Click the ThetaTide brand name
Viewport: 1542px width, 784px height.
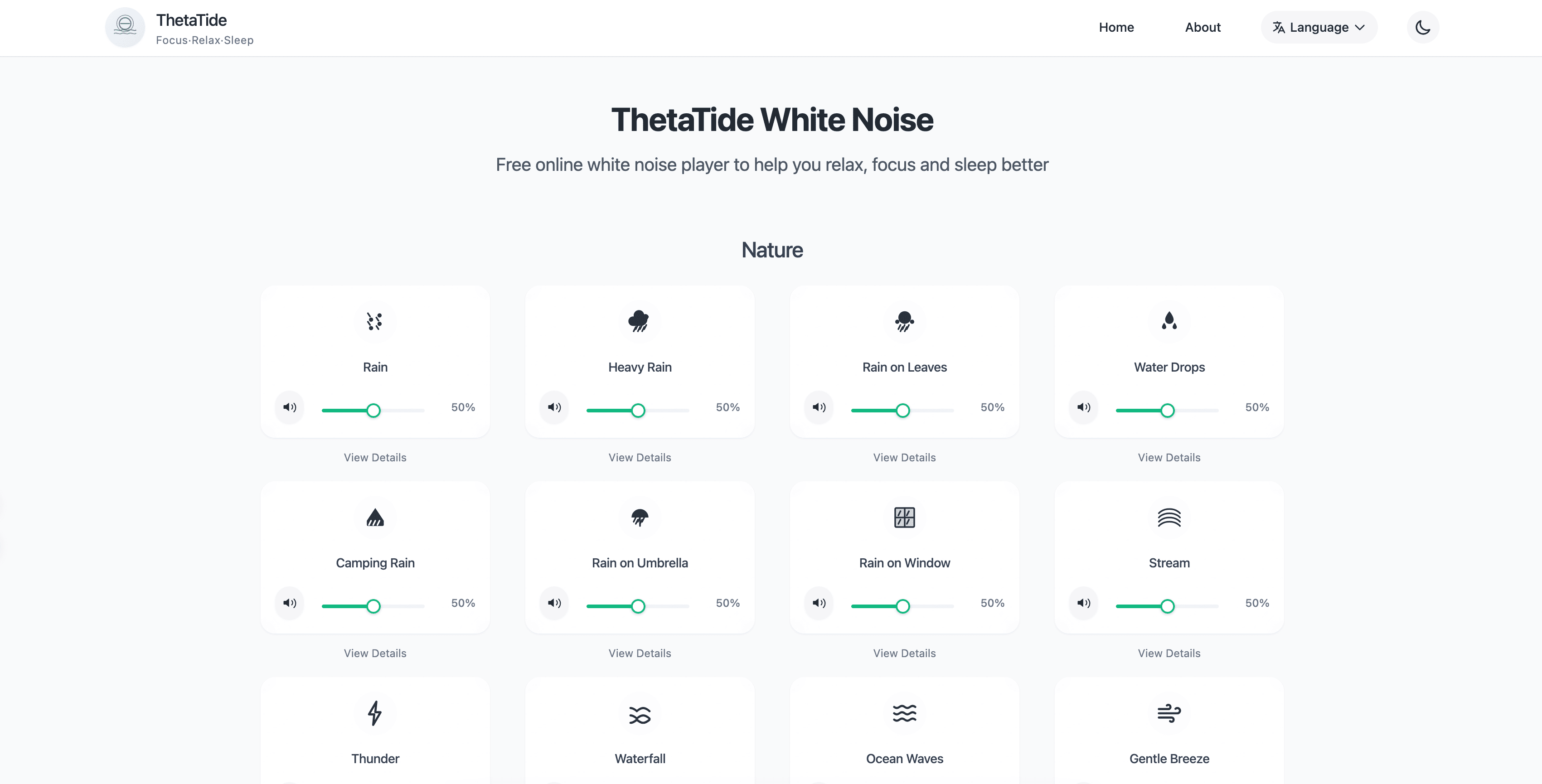coord(191,20)
